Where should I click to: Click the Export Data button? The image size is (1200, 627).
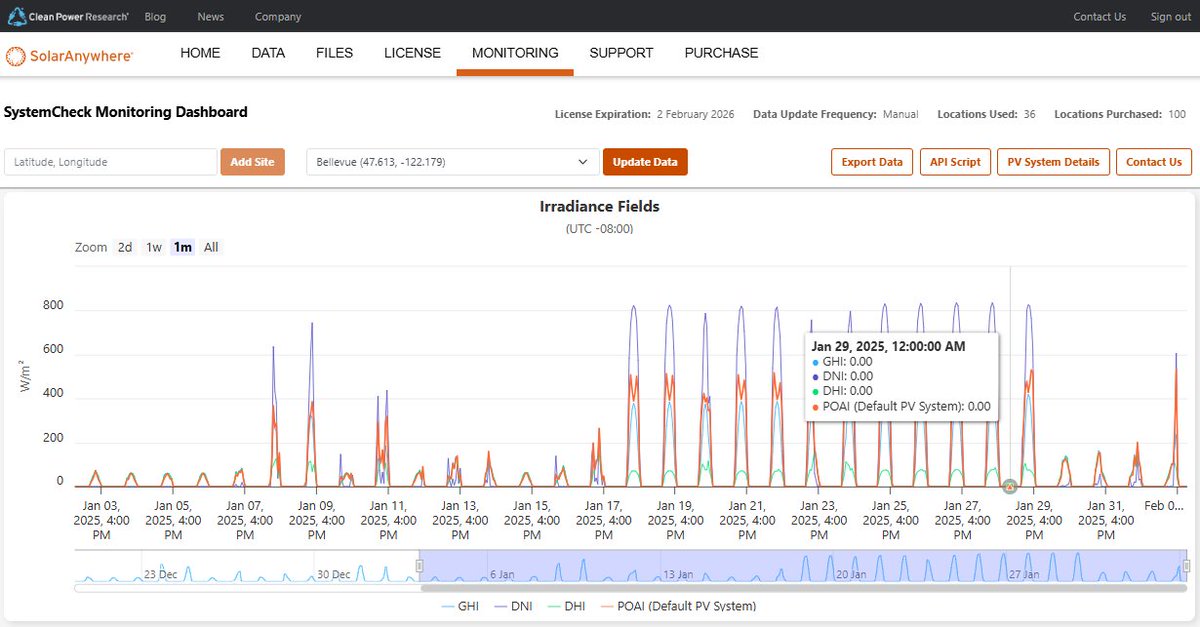[x=872, y=162]
